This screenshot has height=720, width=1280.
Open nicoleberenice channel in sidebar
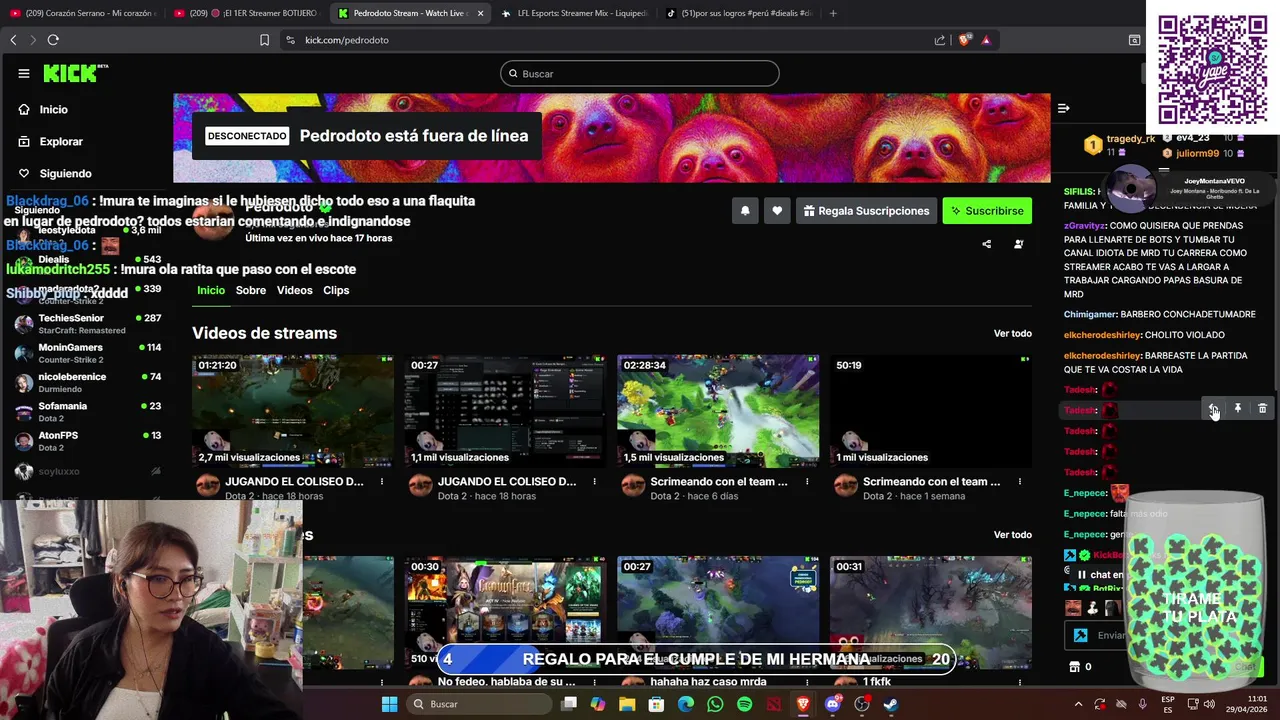point(88,383)
